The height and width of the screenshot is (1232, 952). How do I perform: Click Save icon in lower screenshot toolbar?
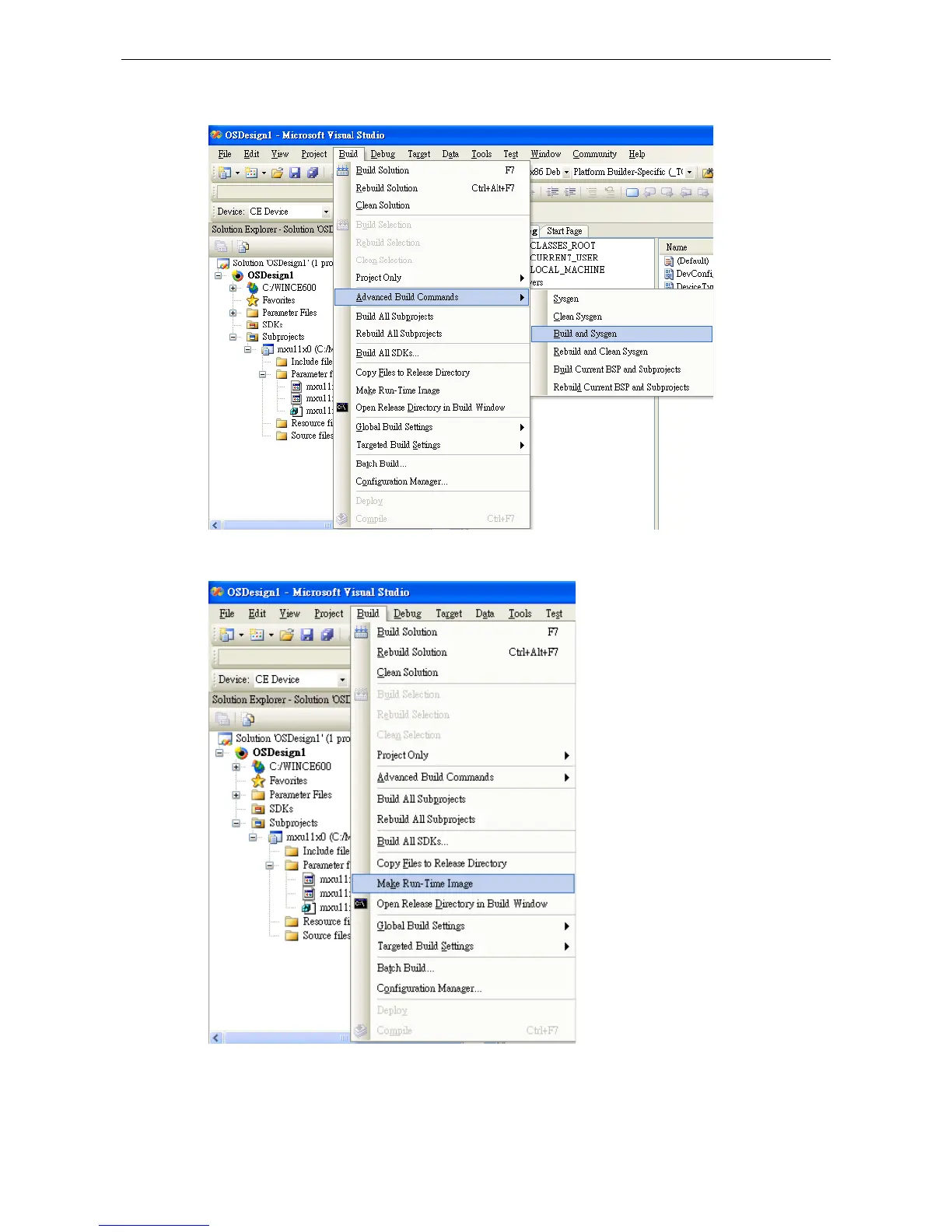[x=307, y=635]
